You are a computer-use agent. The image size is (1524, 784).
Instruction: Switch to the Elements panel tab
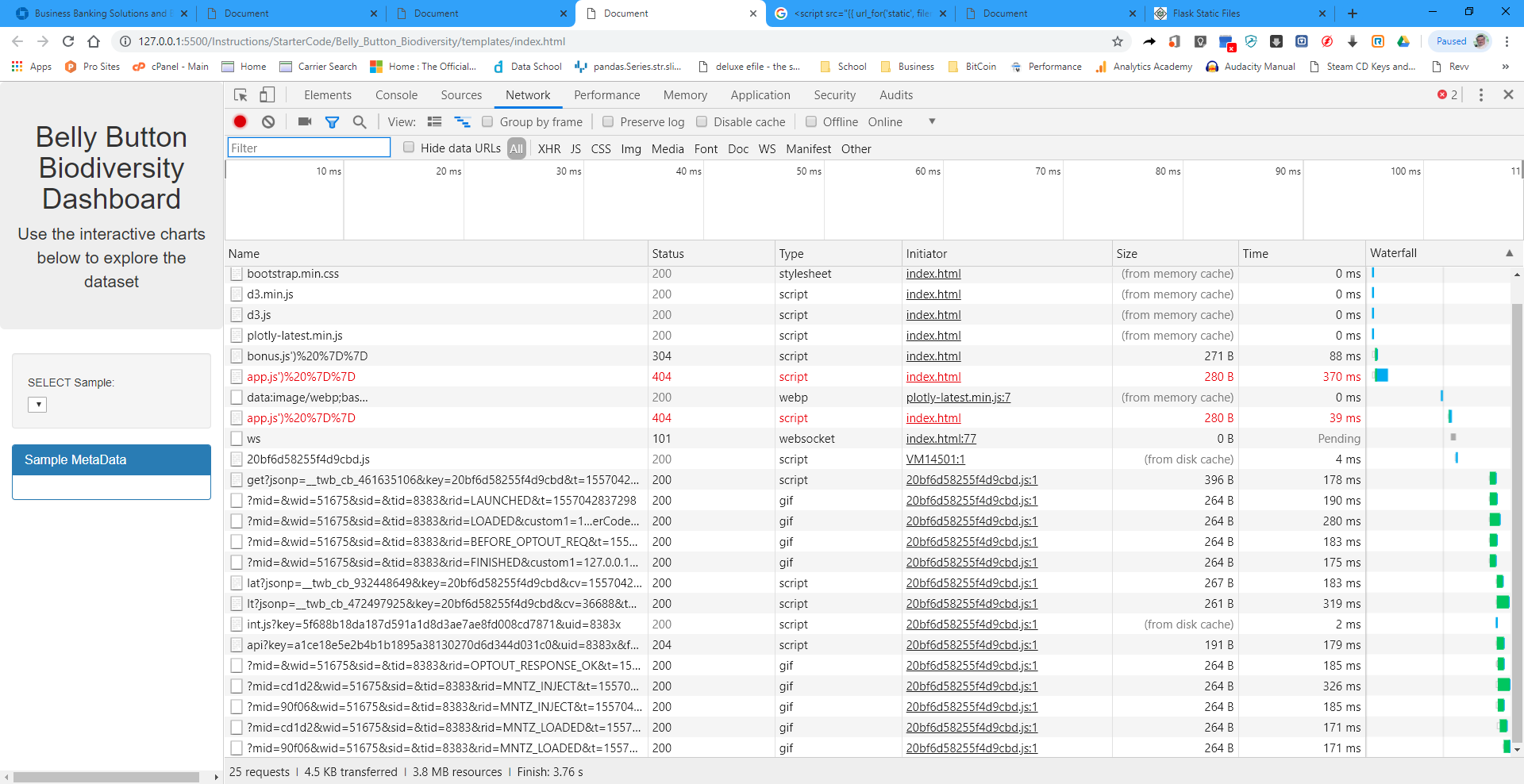click(328, 95)
